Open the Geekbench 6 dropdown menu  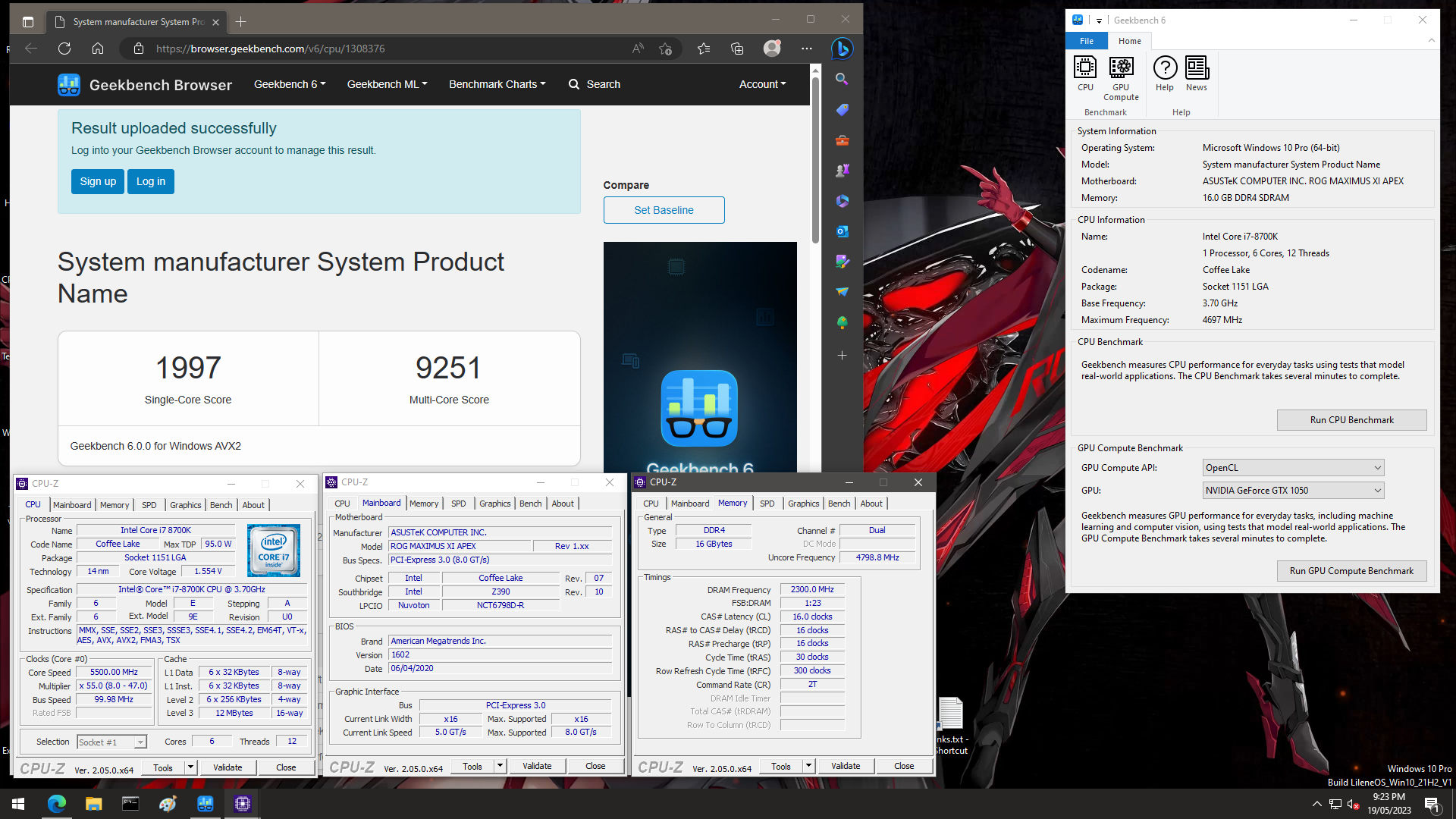click(x=290, y=84)
